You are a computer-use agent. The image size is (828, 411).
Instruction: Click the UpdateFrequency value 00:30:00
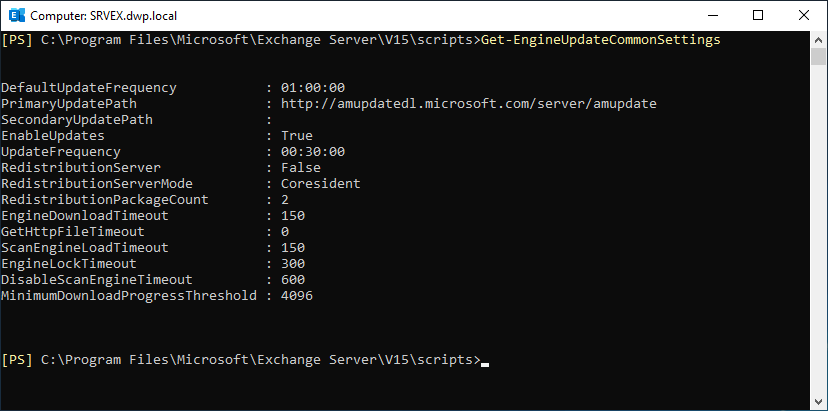[313, 152]
